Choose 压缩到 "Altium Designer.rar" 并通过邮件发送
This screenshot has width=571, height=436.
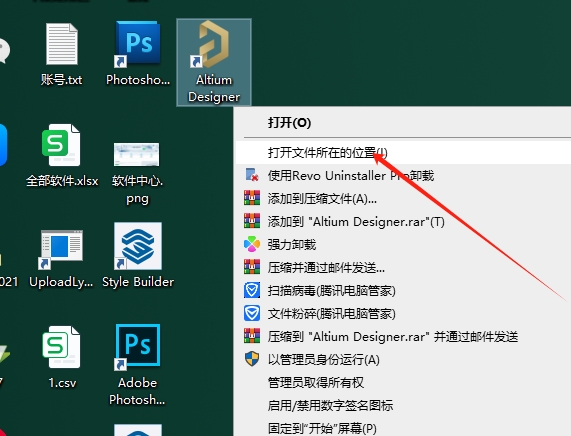403,337
